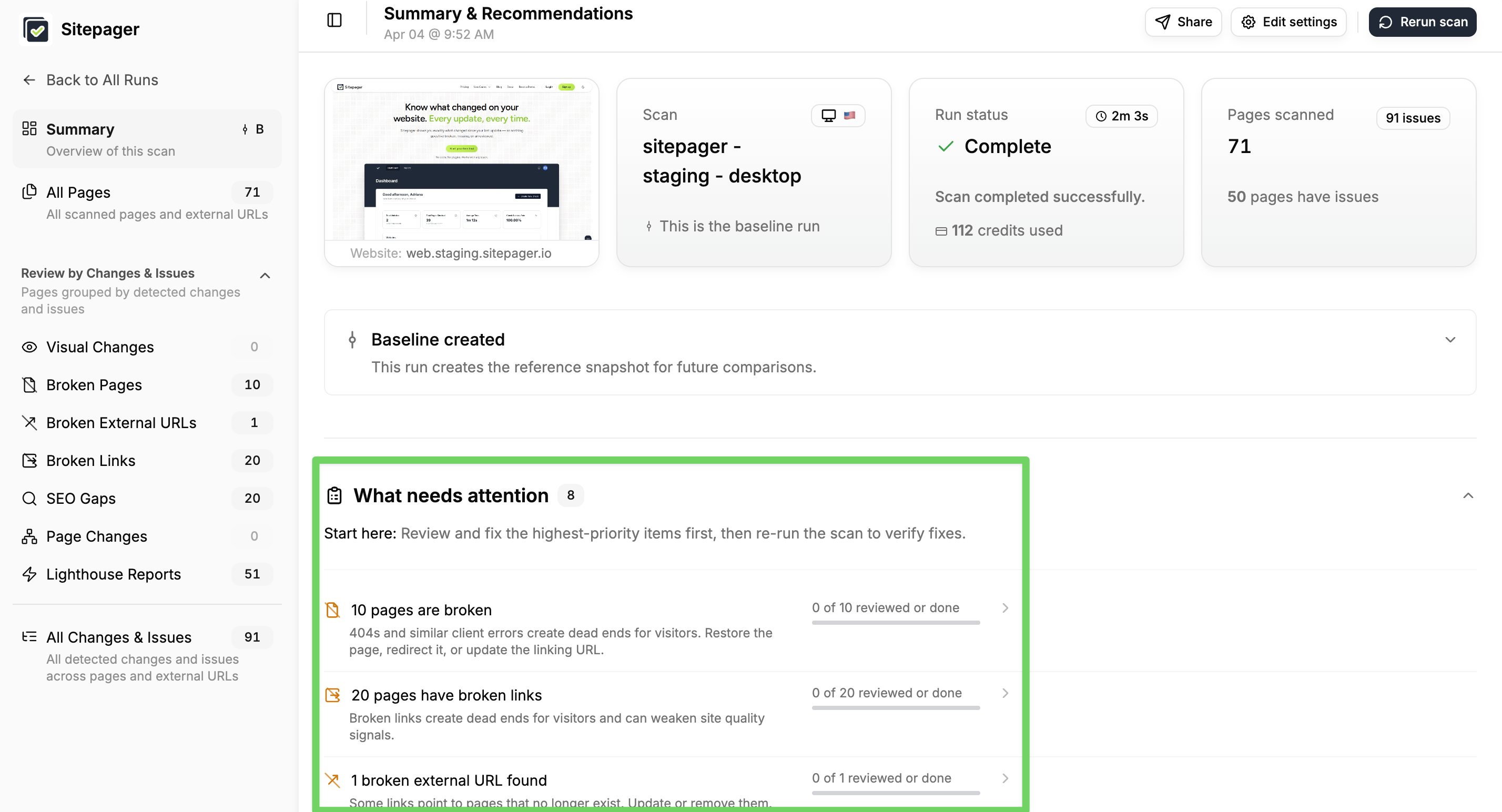The height and width of the screenshot is (812, 1502).
Task: Select the Broken Links icon
Action: pyautogui.click(x=29, y=460)
